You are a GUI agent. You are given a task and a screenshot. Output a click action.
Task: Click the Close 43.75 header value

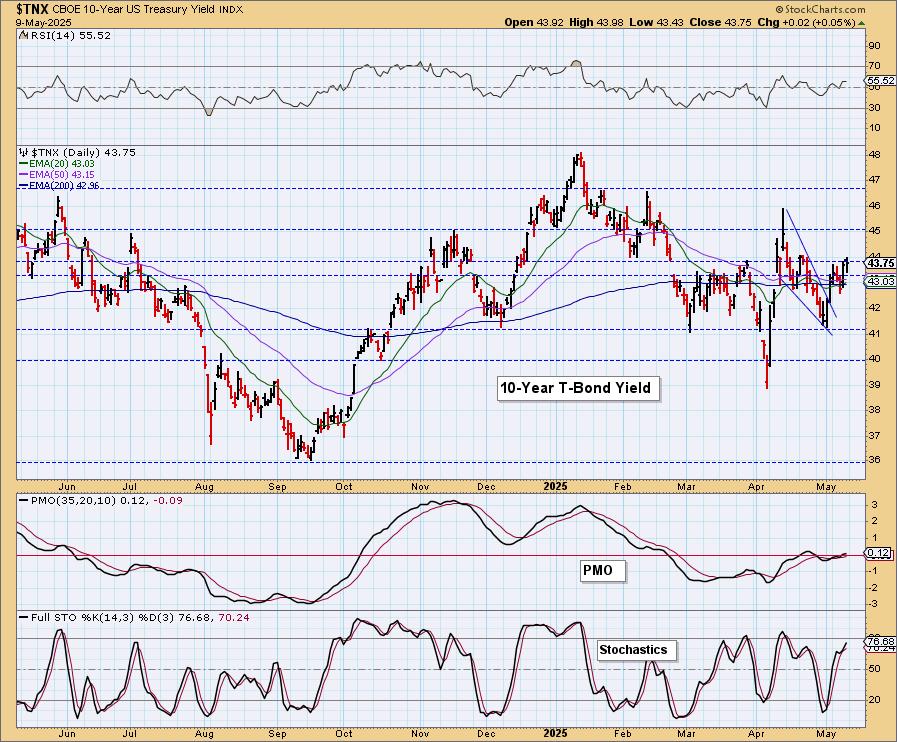click(x=720, y=22)
